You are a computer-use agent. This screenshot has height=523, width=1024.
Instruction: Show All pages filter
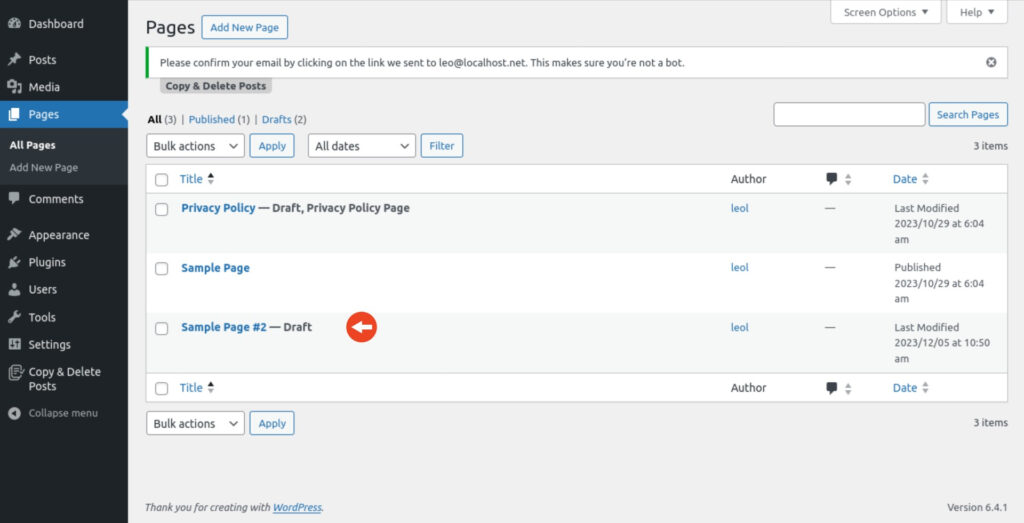tap(154, 119)
